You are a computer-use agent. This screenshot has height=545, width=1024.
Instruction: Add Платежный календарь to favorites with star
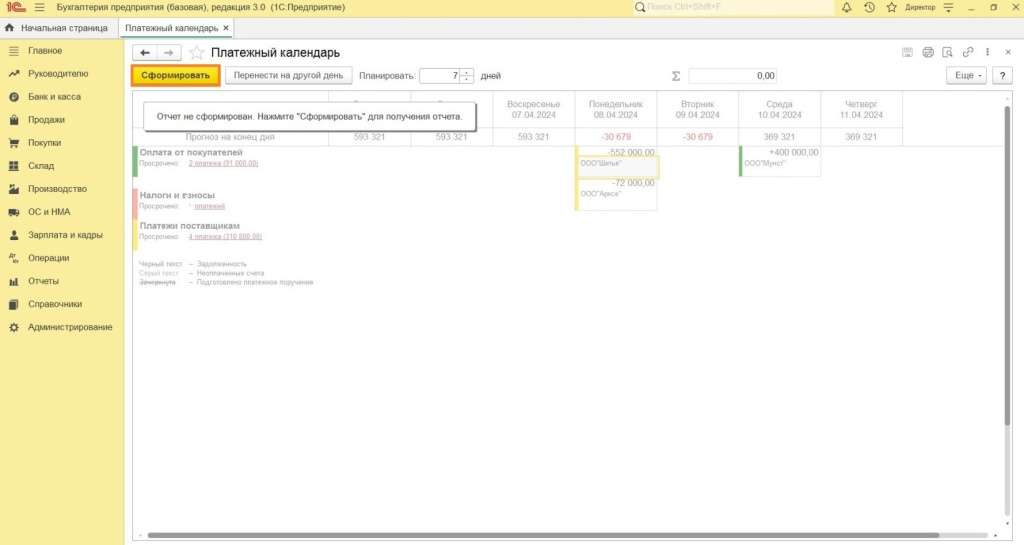click(x=197, y=52)
